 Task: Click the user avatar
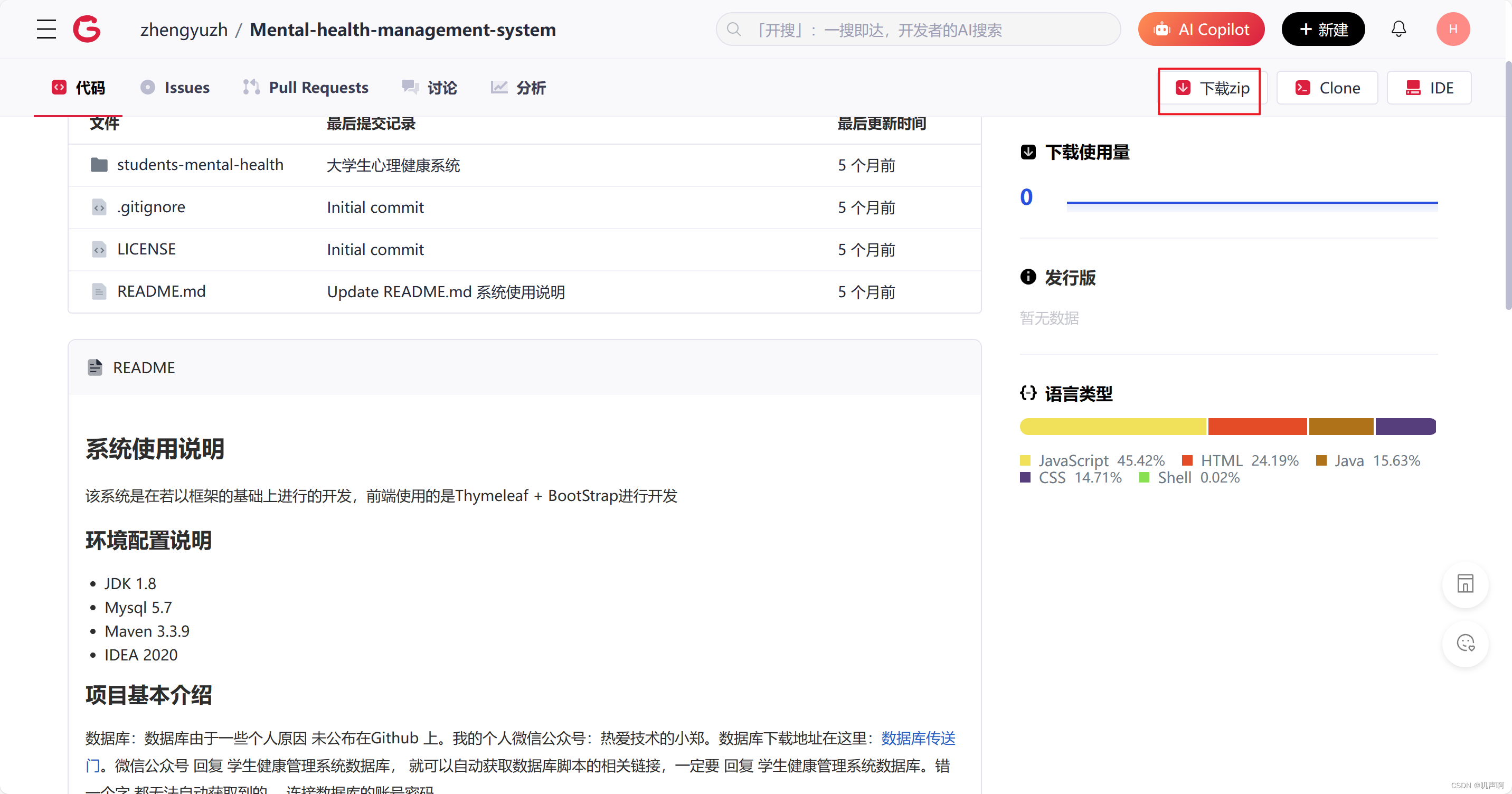click(x=1453, y=29)
